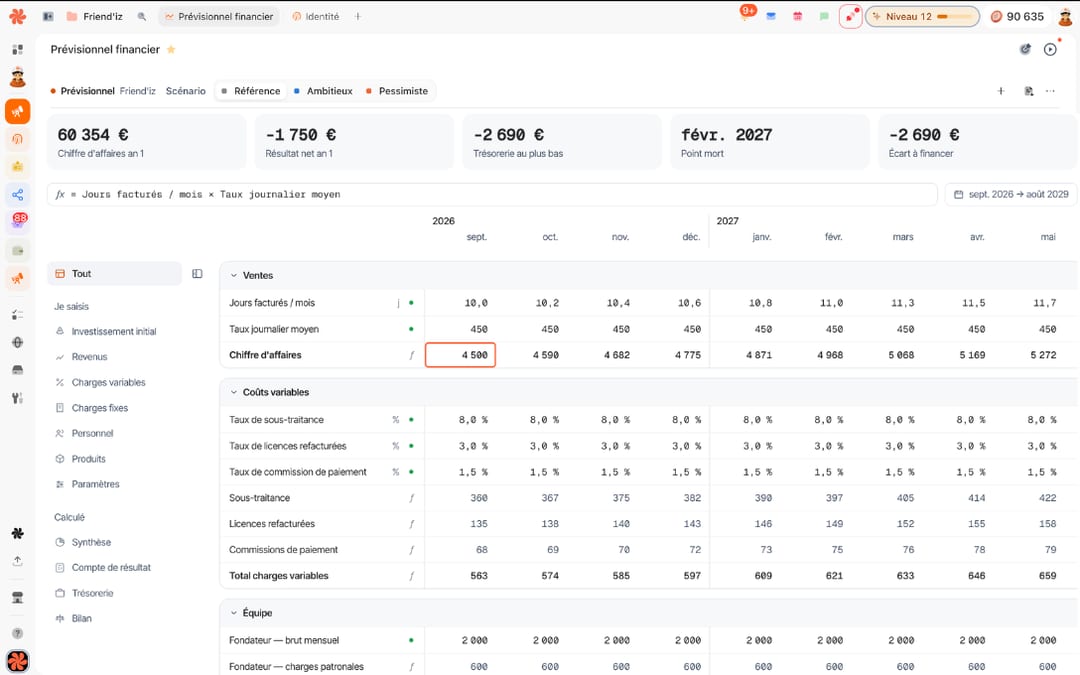Open the Friend'iz workspace folder
The image size is (1080, 675).
click(94, 17)
